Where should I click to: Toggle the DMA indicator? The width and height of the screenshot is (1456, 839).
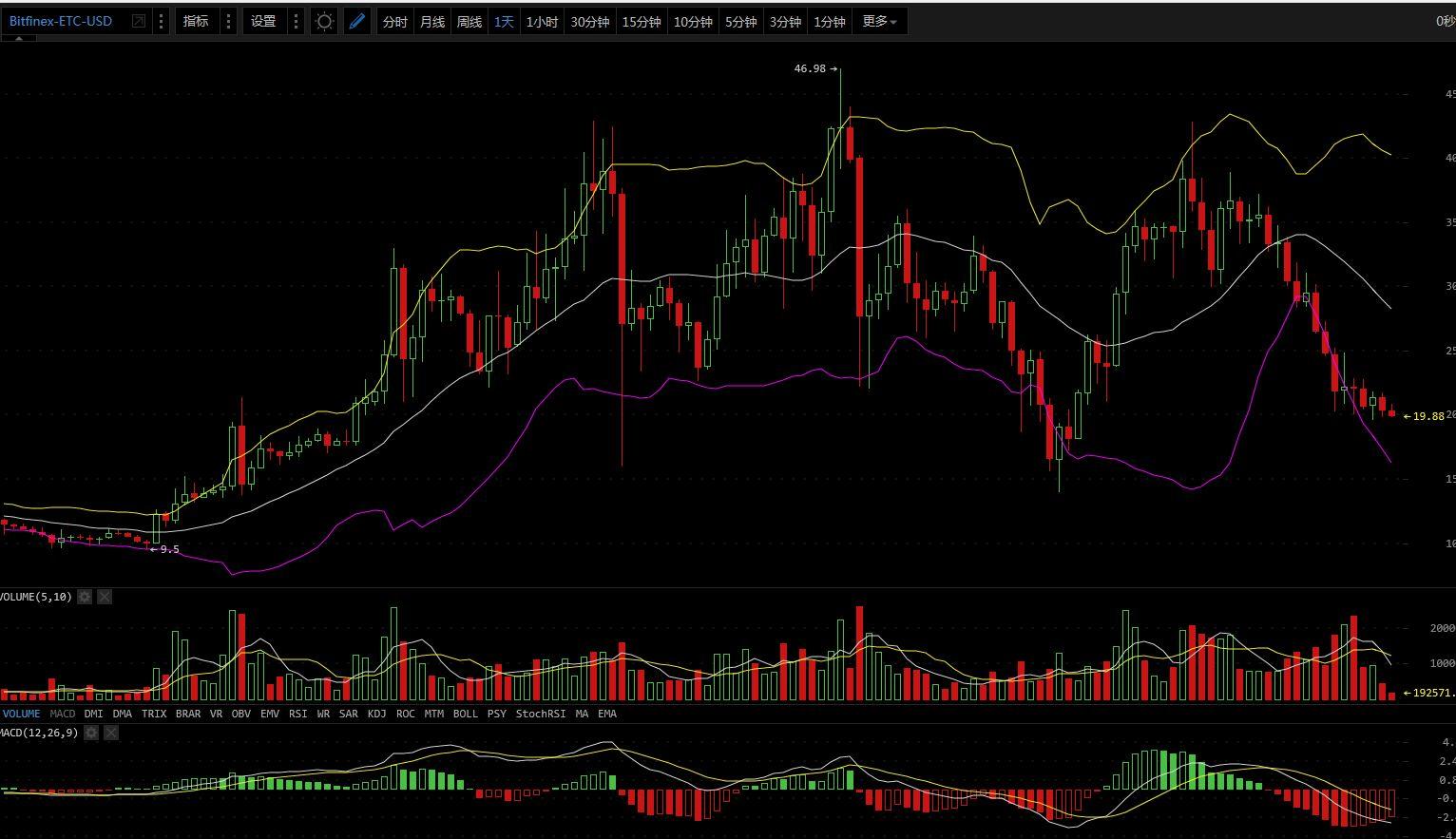tap(123, 714)
